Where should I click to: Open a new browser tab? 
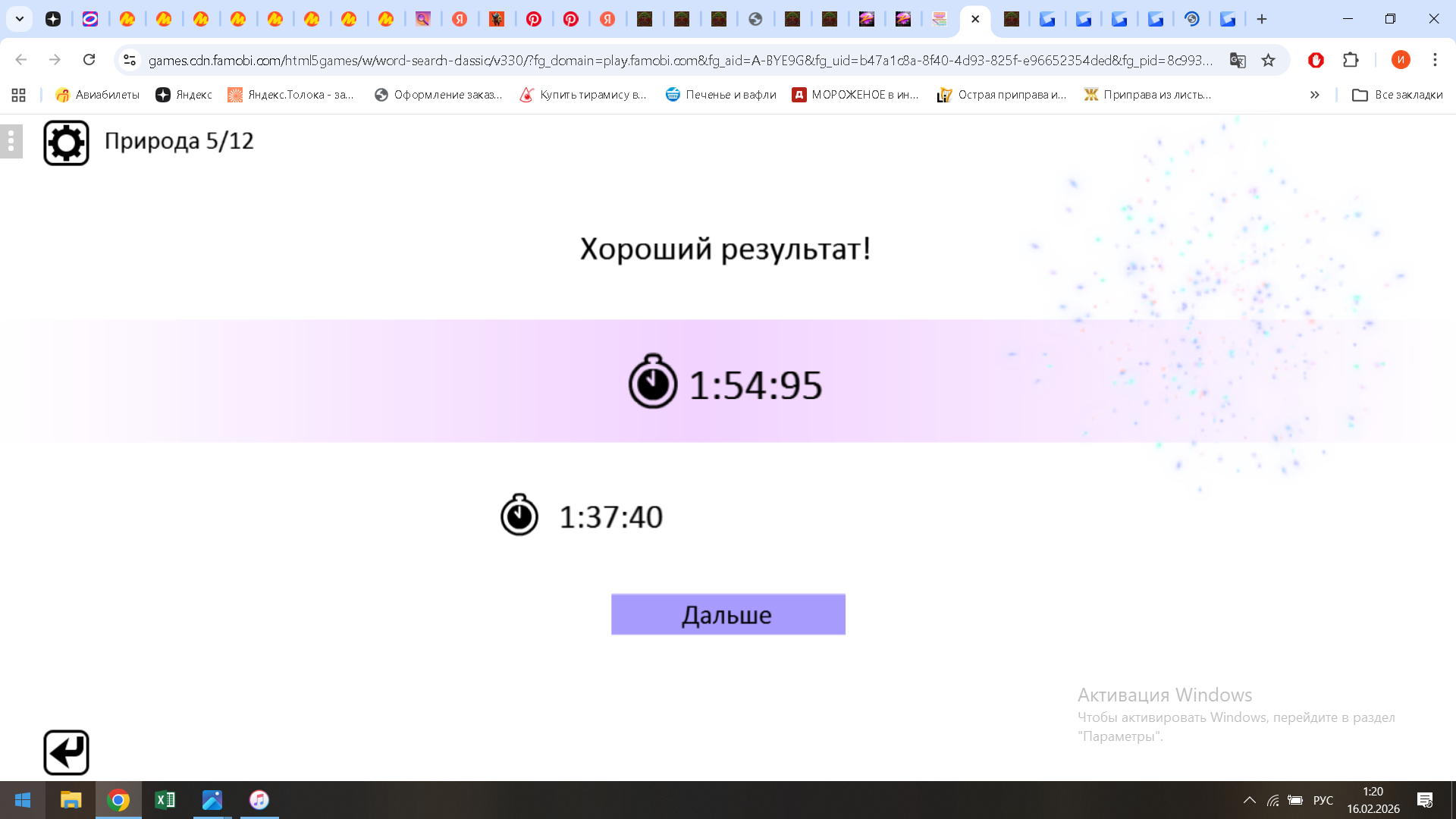click(x=1262, y=19)
